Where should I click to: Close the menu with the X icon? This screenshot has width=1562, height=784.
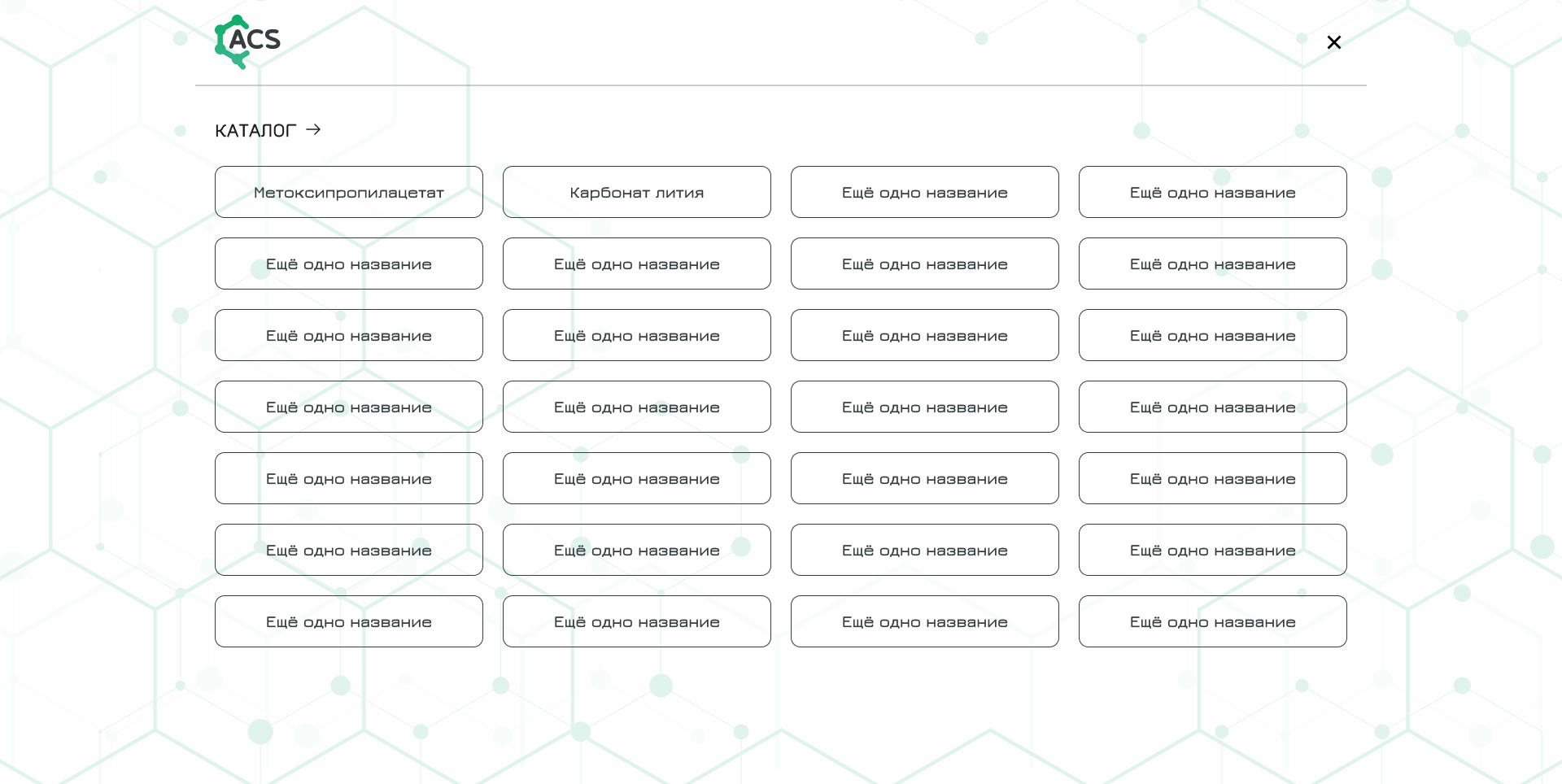pyautogui.click(x=1333, y=42)
